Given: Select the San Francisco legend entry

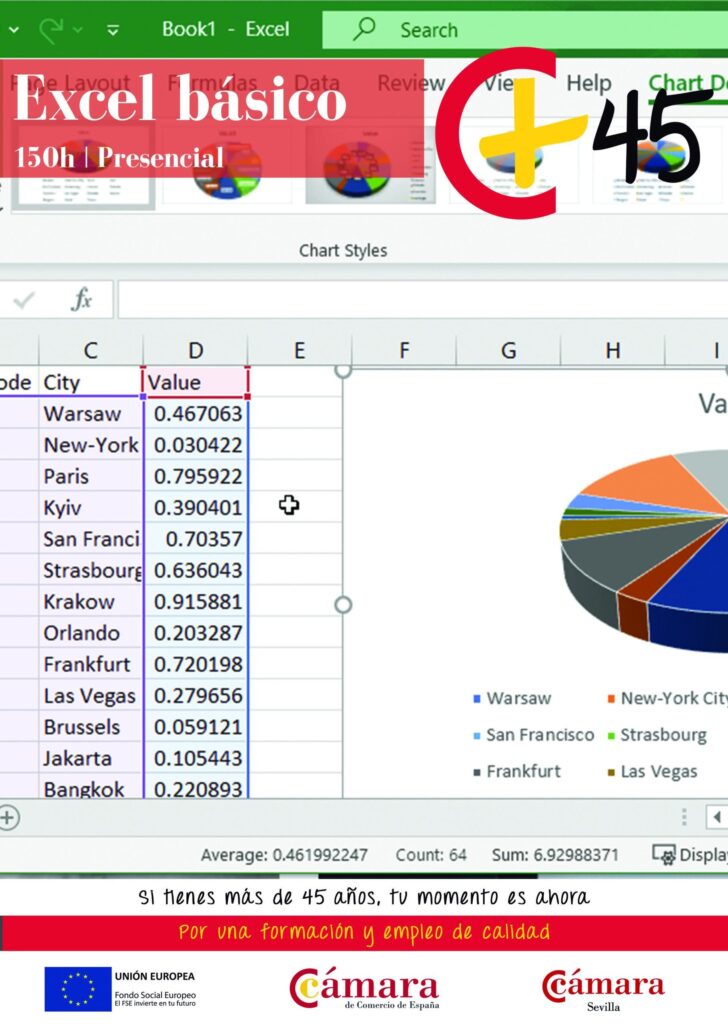Looking at the screenshot, I should [539, 735].
